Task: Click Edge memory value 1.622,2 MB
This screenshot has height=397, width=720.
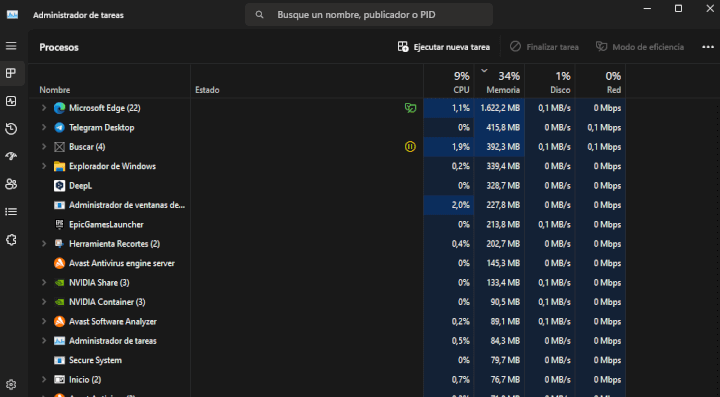Action: [500, 108]
